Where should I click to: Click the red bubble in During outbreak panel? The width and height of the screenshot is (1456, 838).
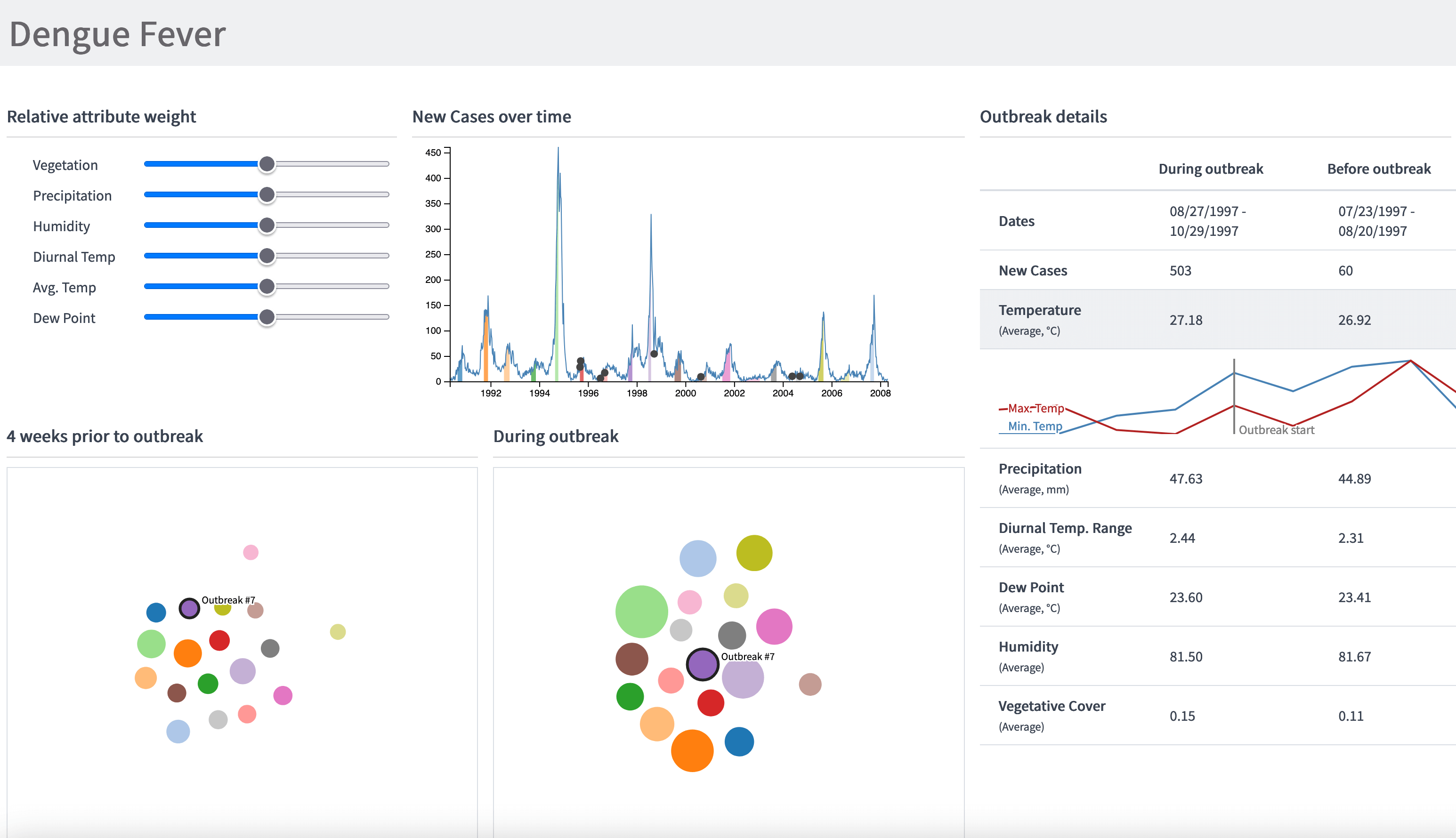[x=711, y=703]
